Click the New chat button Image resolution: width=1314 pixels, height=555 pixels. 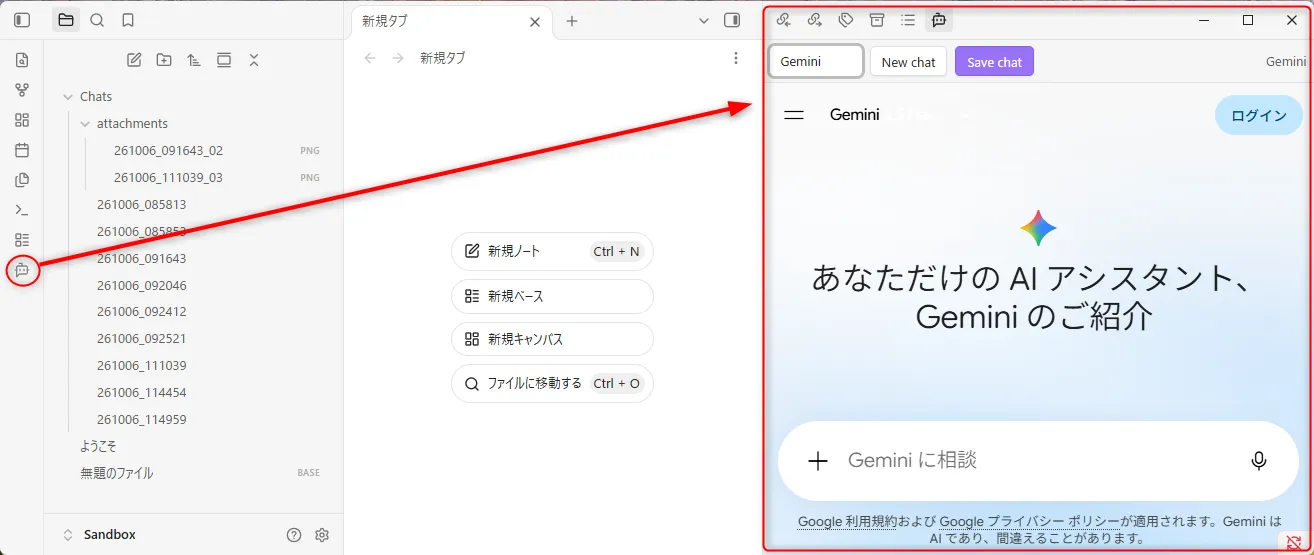(x=909, y=62)
